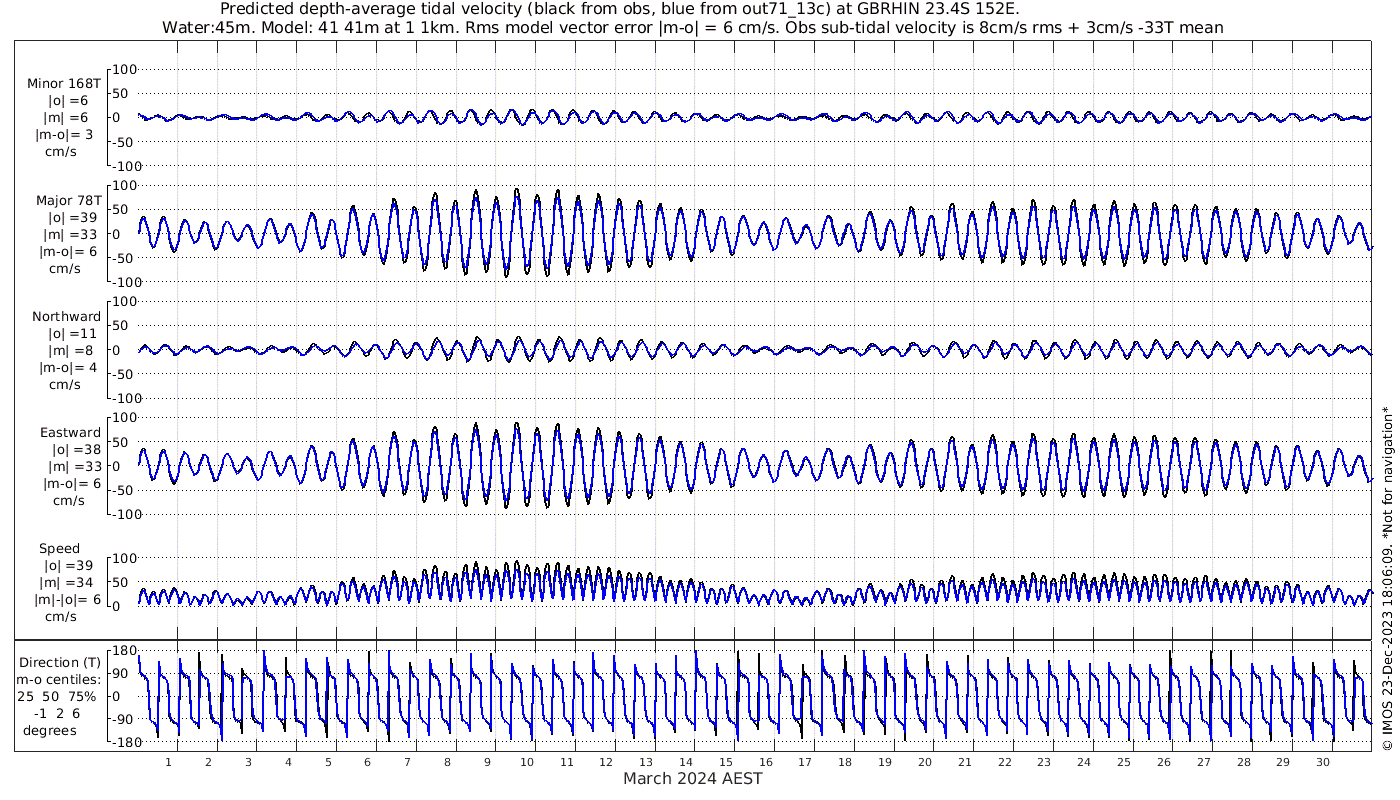The image size is (1400, 800).
Task: Click day '7' on the date axis
Action: click(407, 762)
